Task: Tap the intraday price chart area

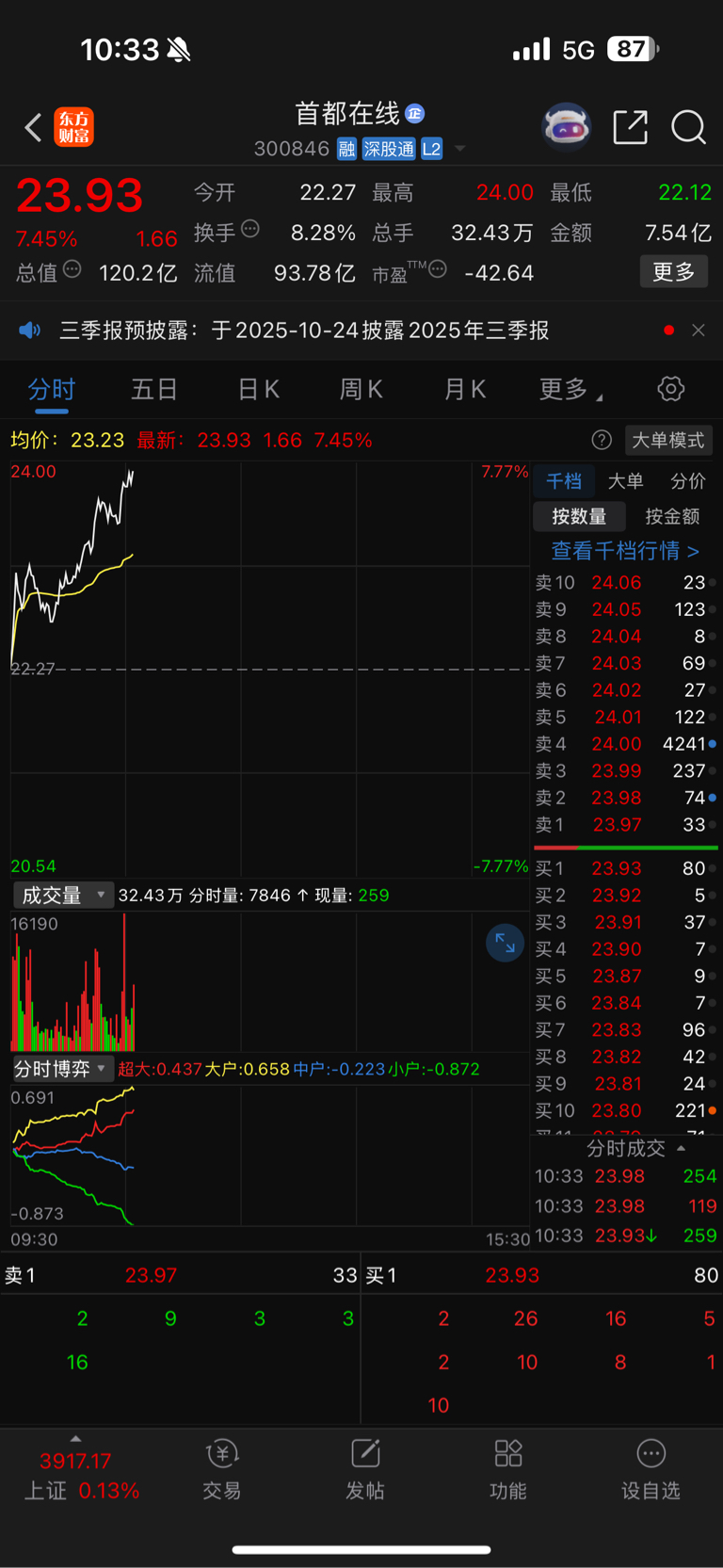Action: (270, 669)
